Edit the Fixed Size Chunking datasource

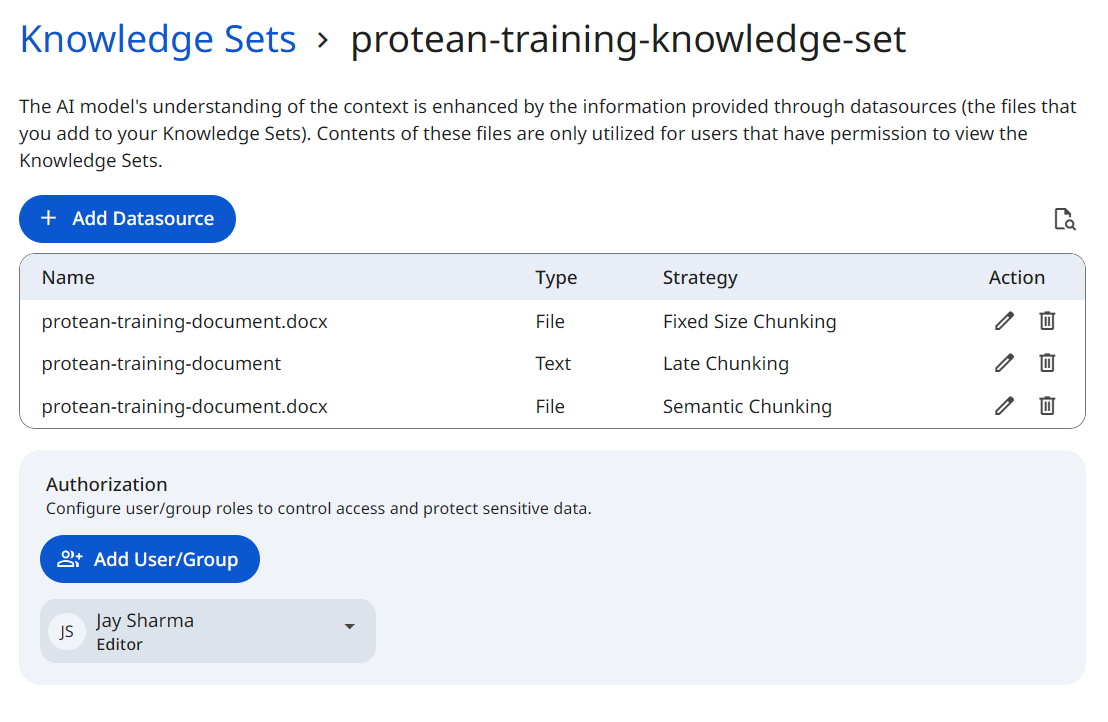coord(1004,321)
